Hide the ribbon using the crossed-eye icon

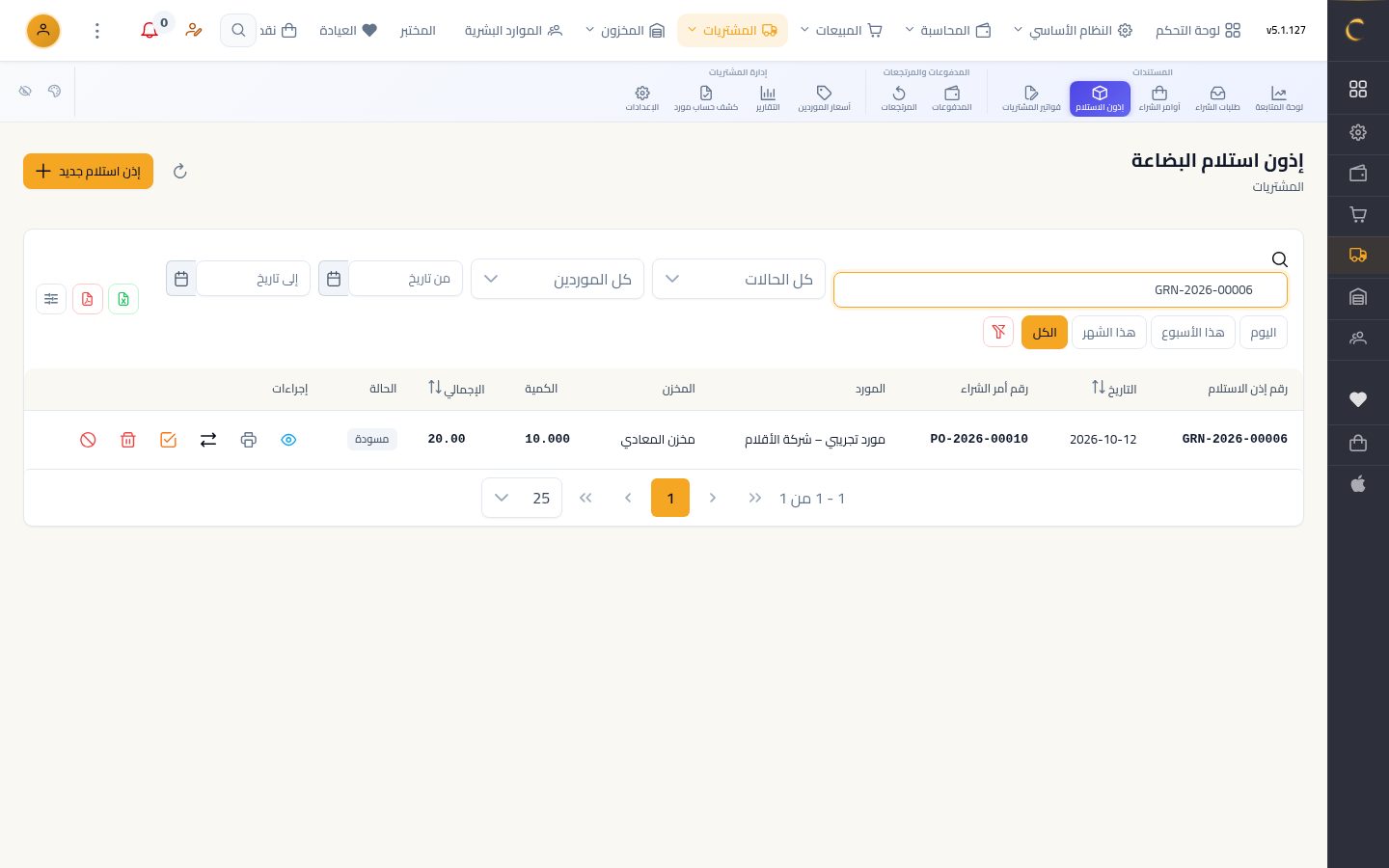tap(25, 91)
